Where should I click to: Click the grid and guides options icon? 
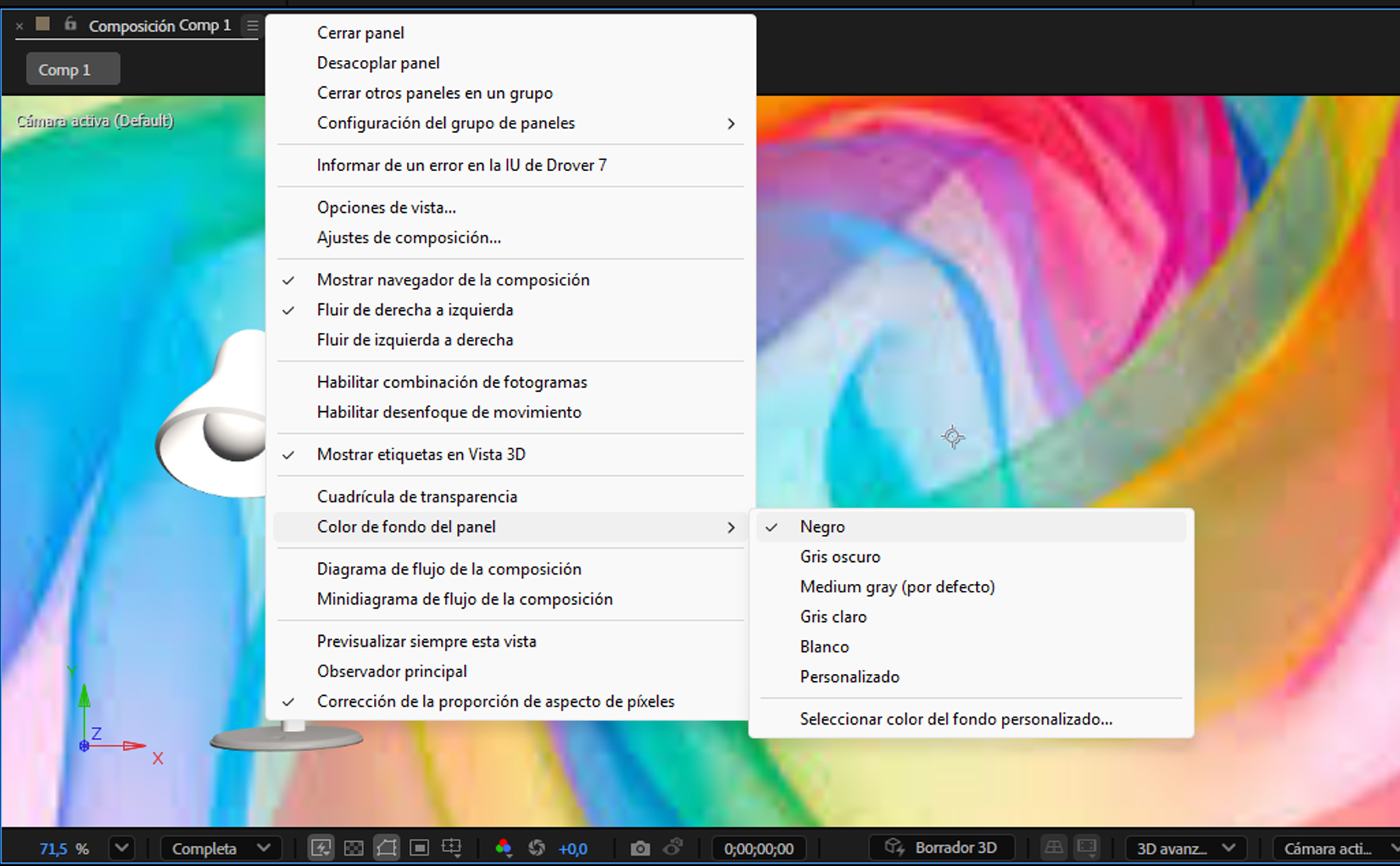point(452,848)
